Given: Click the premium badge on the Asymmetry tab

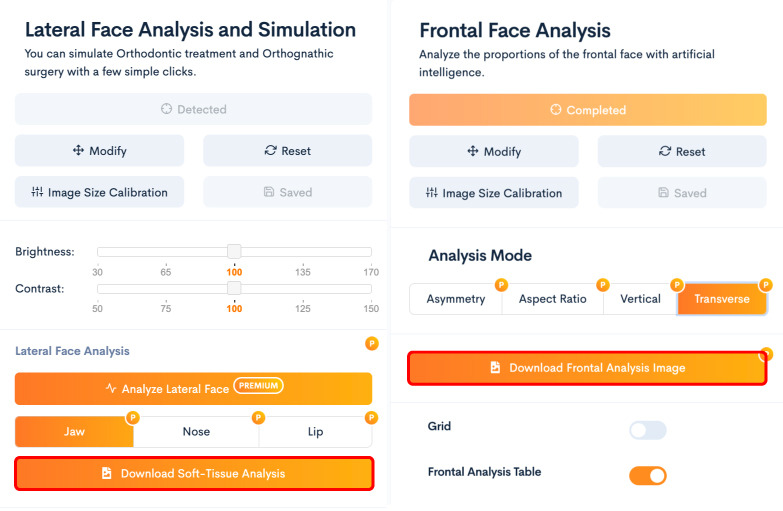Looking at the screenshot, I should tap(501, 285).
